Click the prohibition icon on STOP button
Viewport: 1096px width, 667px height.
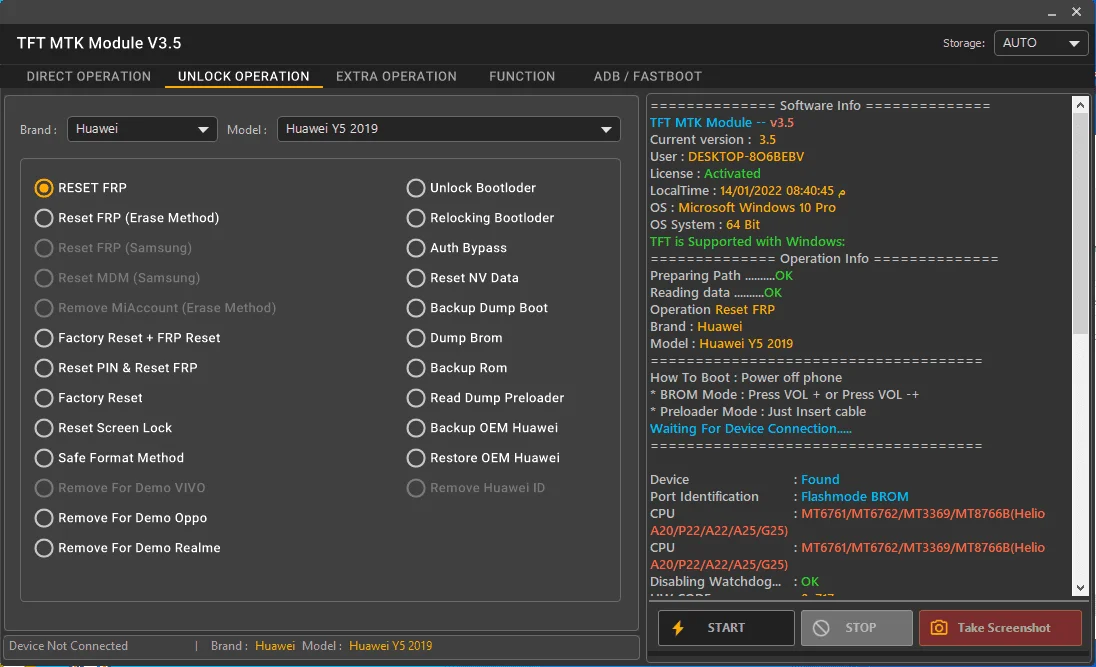coord(821,628)
